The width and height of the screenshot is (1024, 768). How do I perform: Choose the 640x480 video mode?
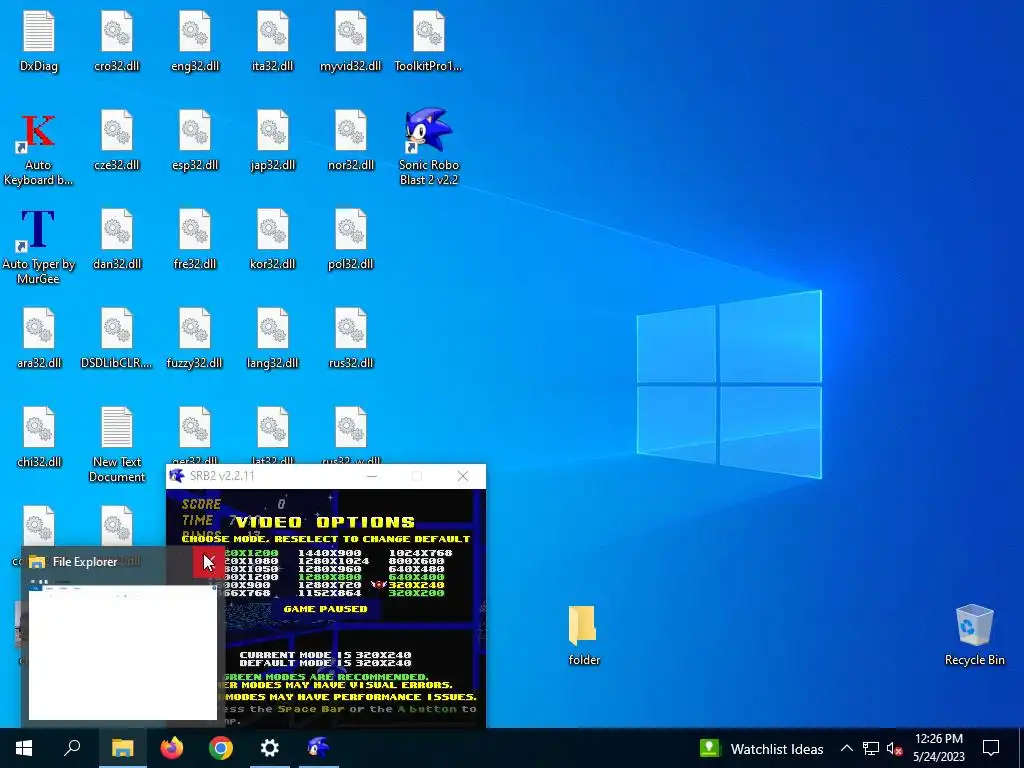[x=417, y=569]
